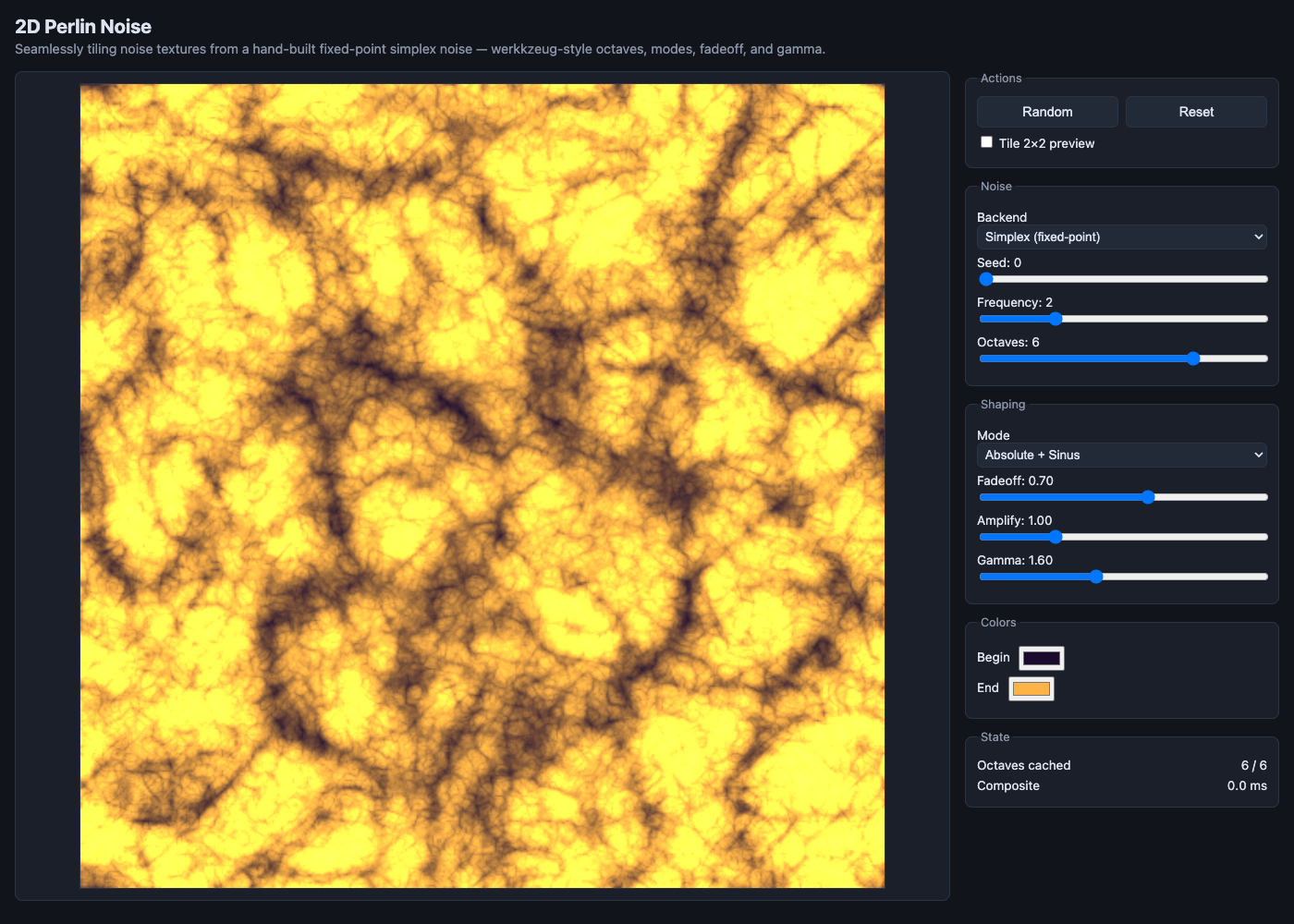Image resolution: width=1294 pixels, height=924 pixels.
Task: Click the 'Gamma: 1.60' label
Action: click(x=1015, y=560)
